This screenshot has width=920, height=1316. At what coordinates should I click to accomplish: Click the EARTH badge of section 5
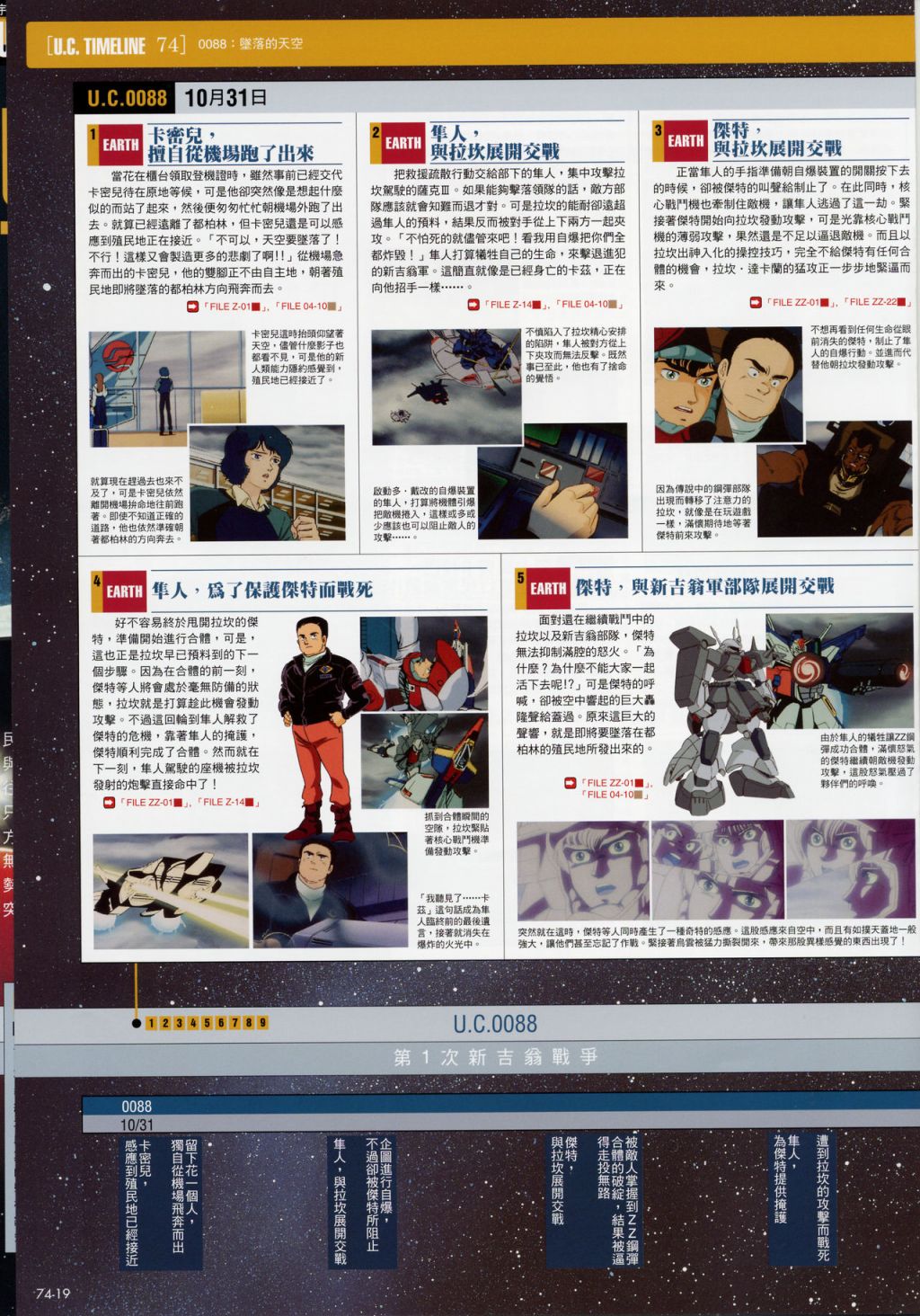[x=547, y=589]
